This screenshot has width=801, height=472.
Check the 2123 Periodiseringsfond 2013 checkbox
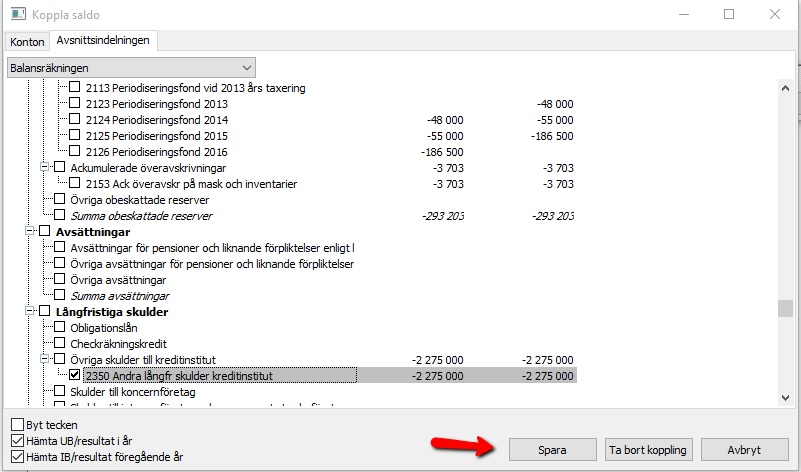click(75, 103)
